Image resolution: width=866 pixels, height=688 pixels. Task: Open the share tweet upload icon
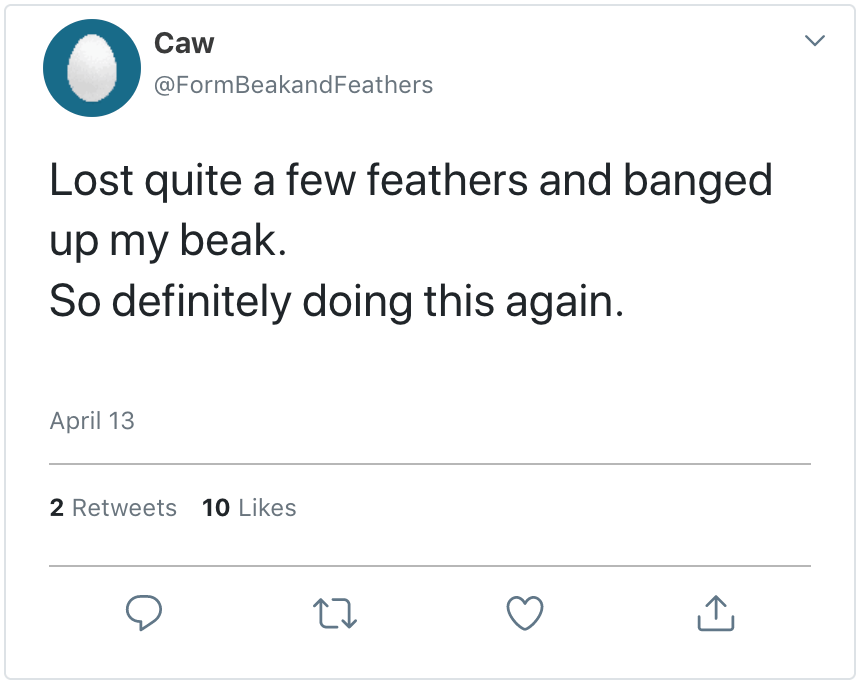tap(715, 612)
